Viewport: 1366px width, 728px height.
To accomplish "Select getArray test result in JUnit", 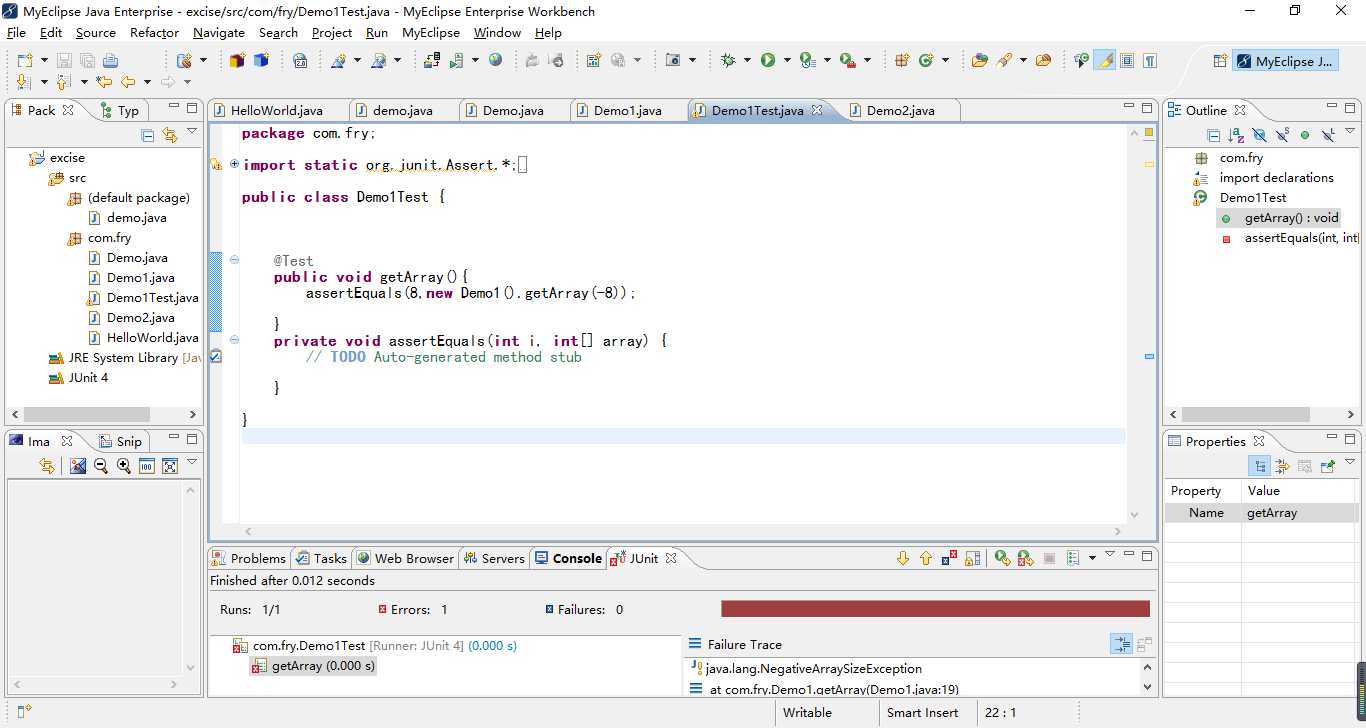I will click(314, 666).
